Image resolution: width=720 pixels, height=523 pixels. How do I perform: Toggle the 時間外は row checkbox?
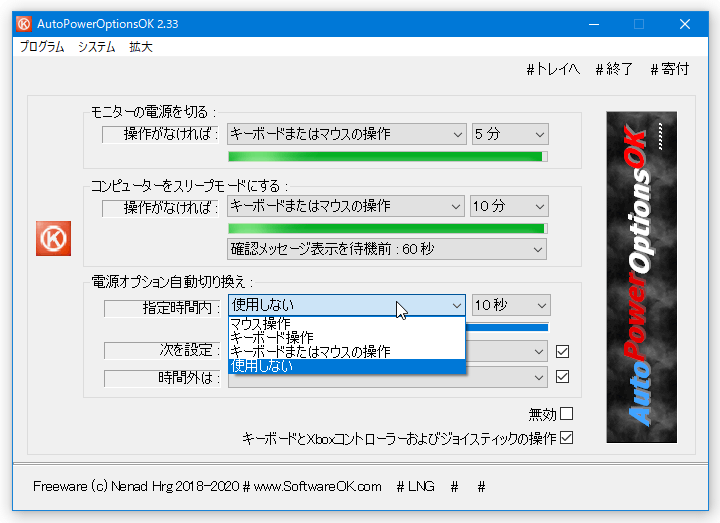562,377
